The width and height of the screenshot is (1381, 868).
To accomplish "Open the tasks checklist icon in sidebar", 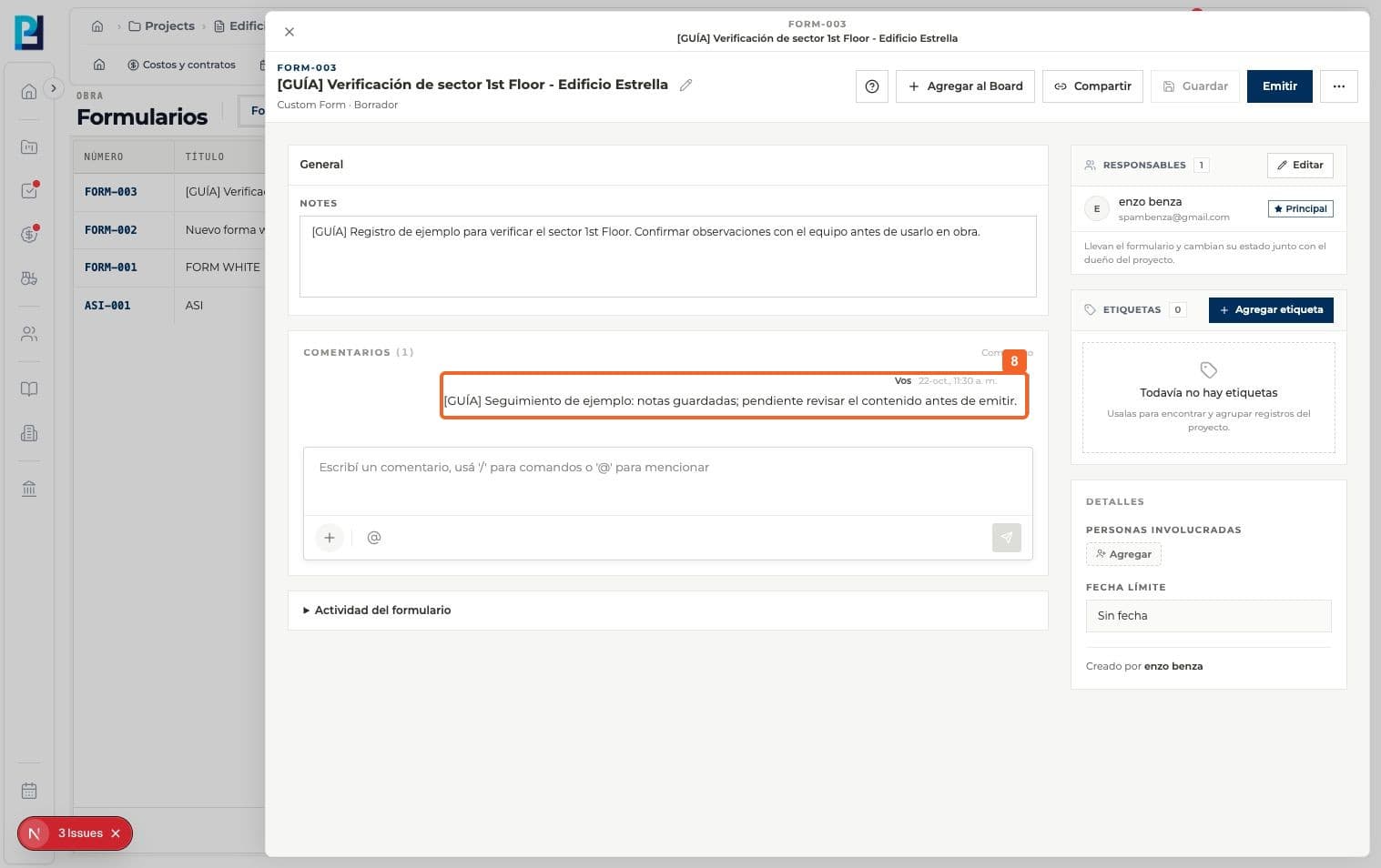I will [29, 191].
